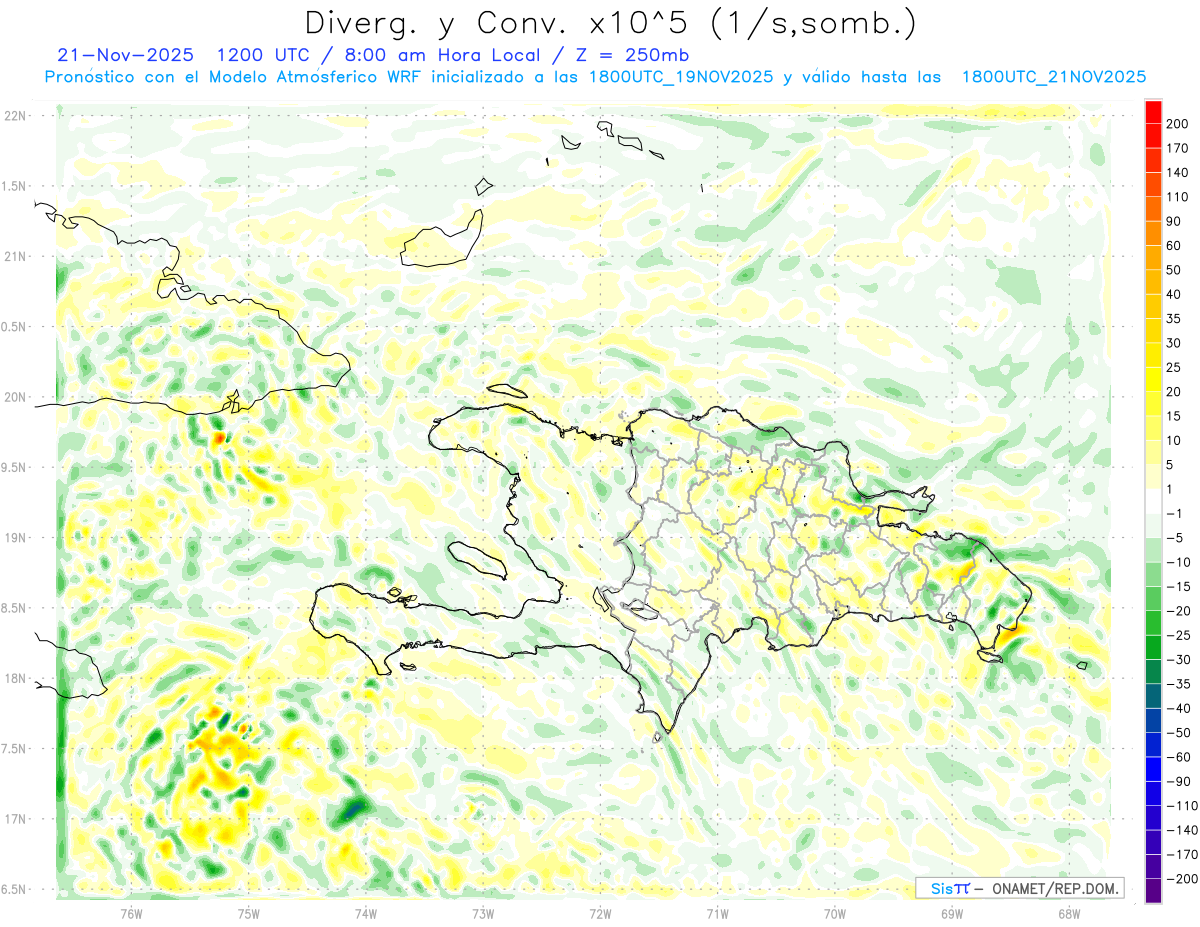Click the '9.5N' latitude label
Viewport: 1200px width, 927px height.
pyautogui.click(x=14, y=467)
